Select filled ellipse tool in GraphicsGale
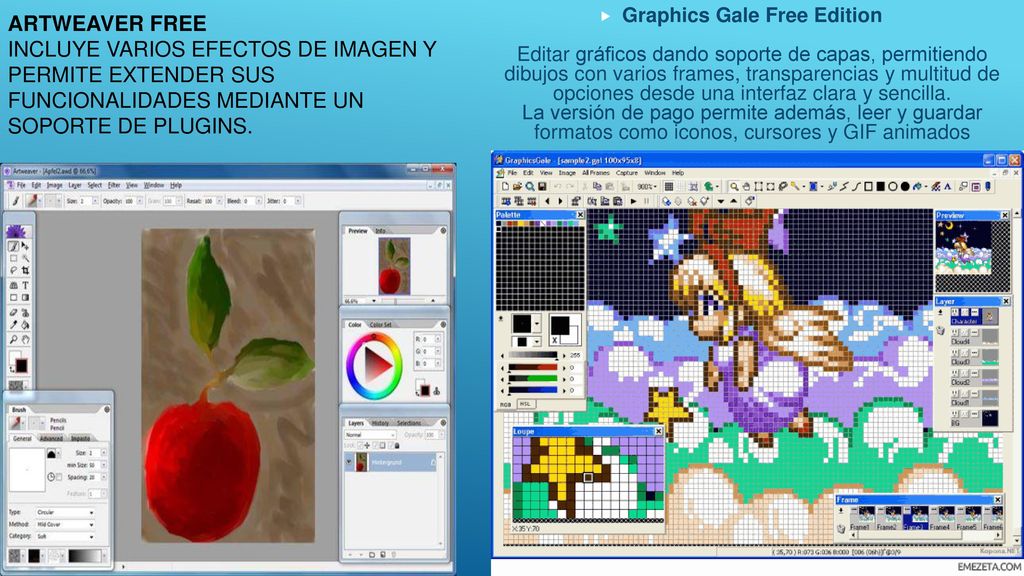This screenshot has height=576, width=1024. pos(905,187)
